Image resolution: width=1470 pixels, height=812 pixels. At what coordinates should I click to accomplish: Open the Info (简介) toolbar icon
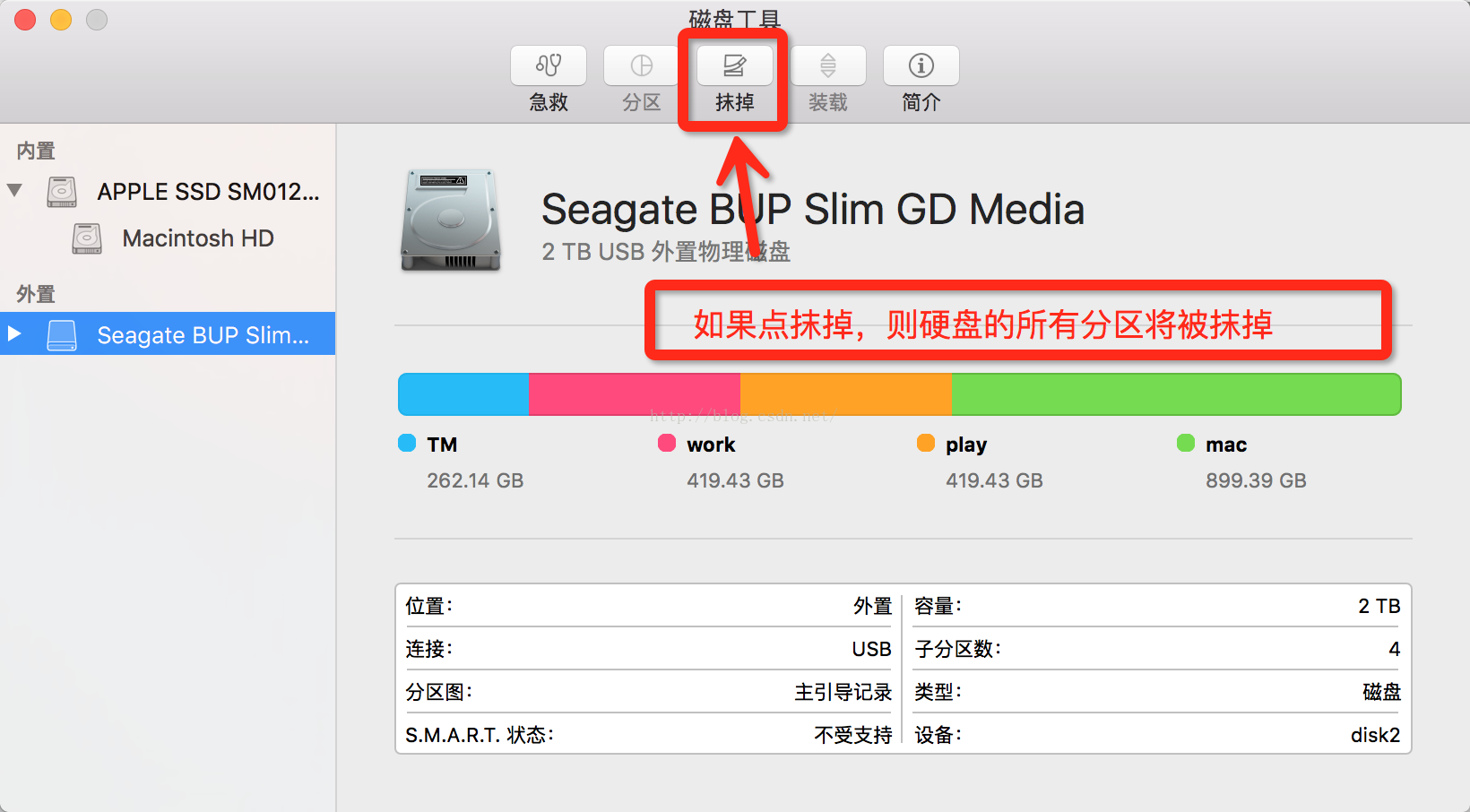coord(921,65)
